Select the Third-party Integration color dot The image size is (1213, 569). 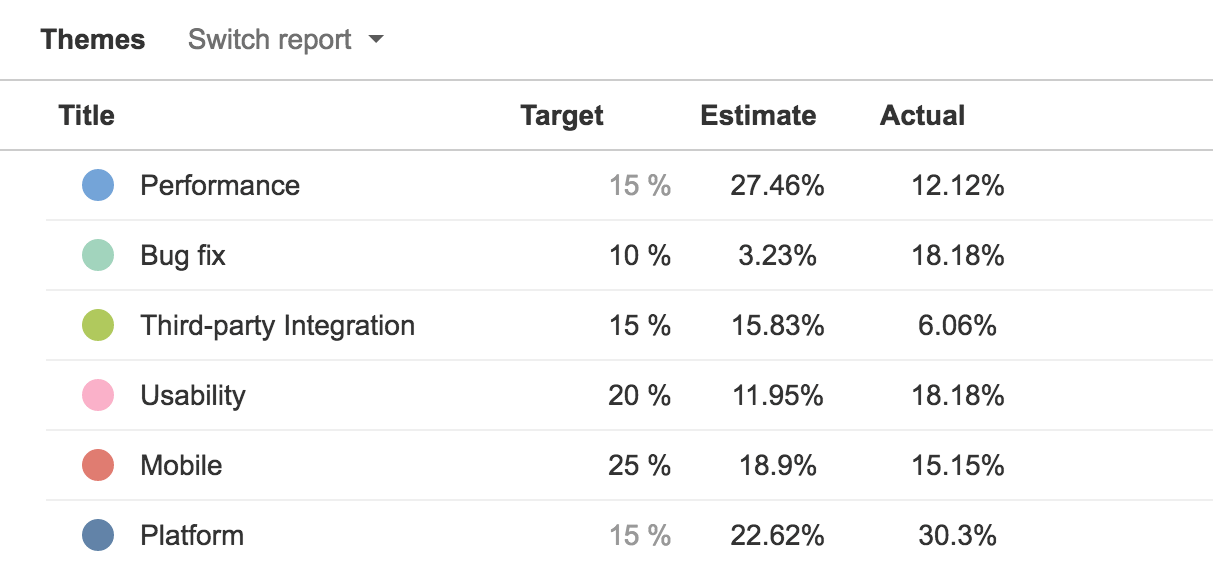click(97, 325)
